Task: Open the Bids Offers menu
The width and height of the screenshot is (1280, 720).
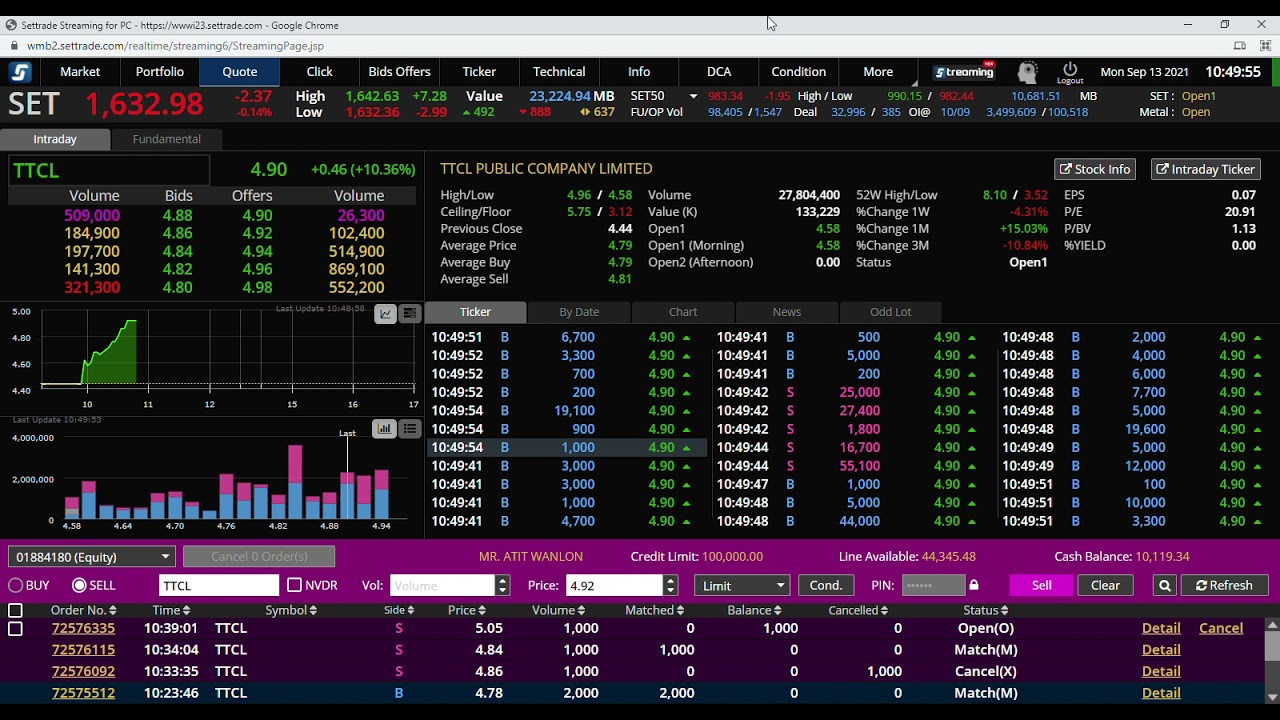Action: [x=399, y=72]
